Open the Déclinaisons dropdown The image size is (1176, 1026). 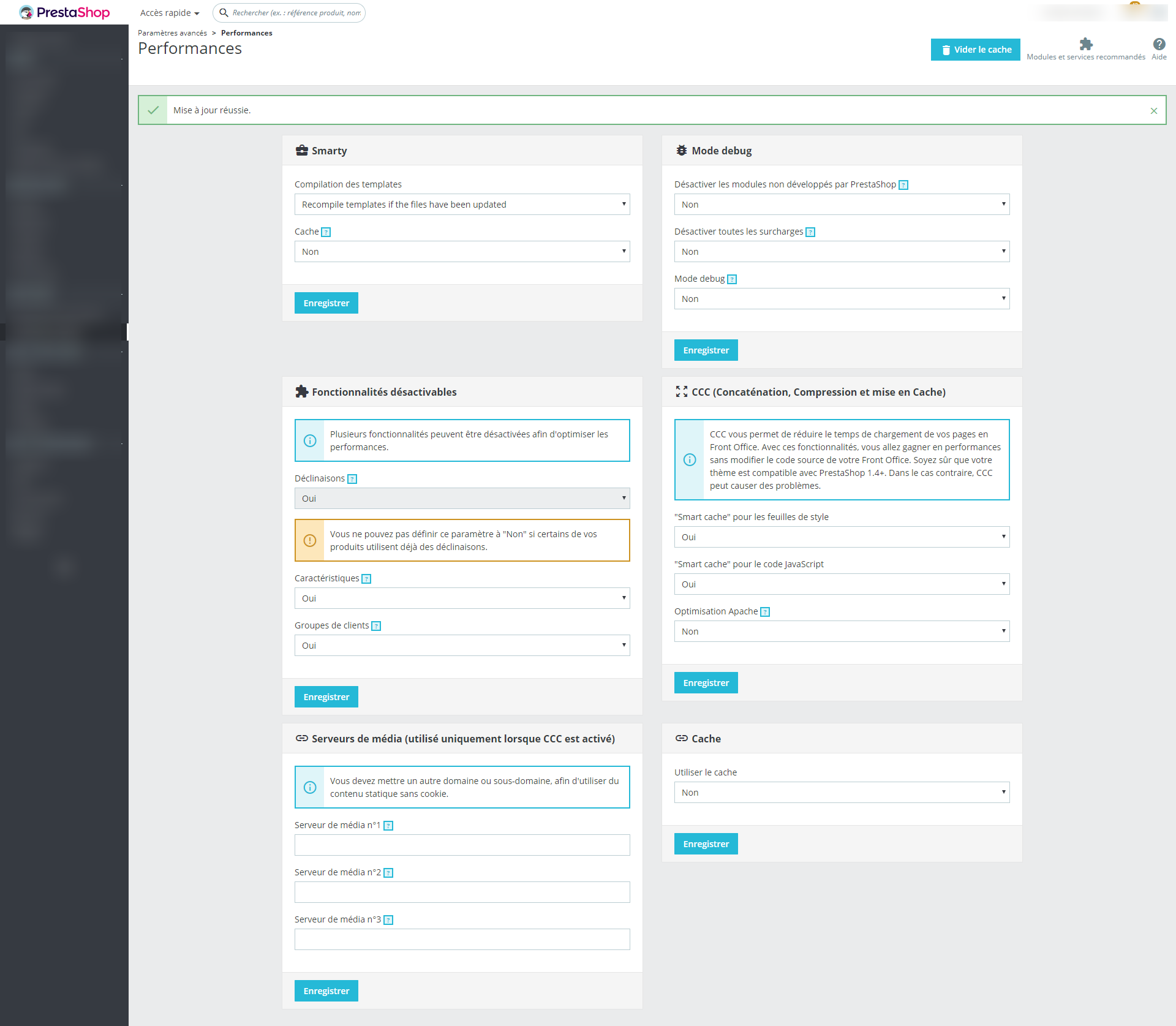click(x=462, y=499)
